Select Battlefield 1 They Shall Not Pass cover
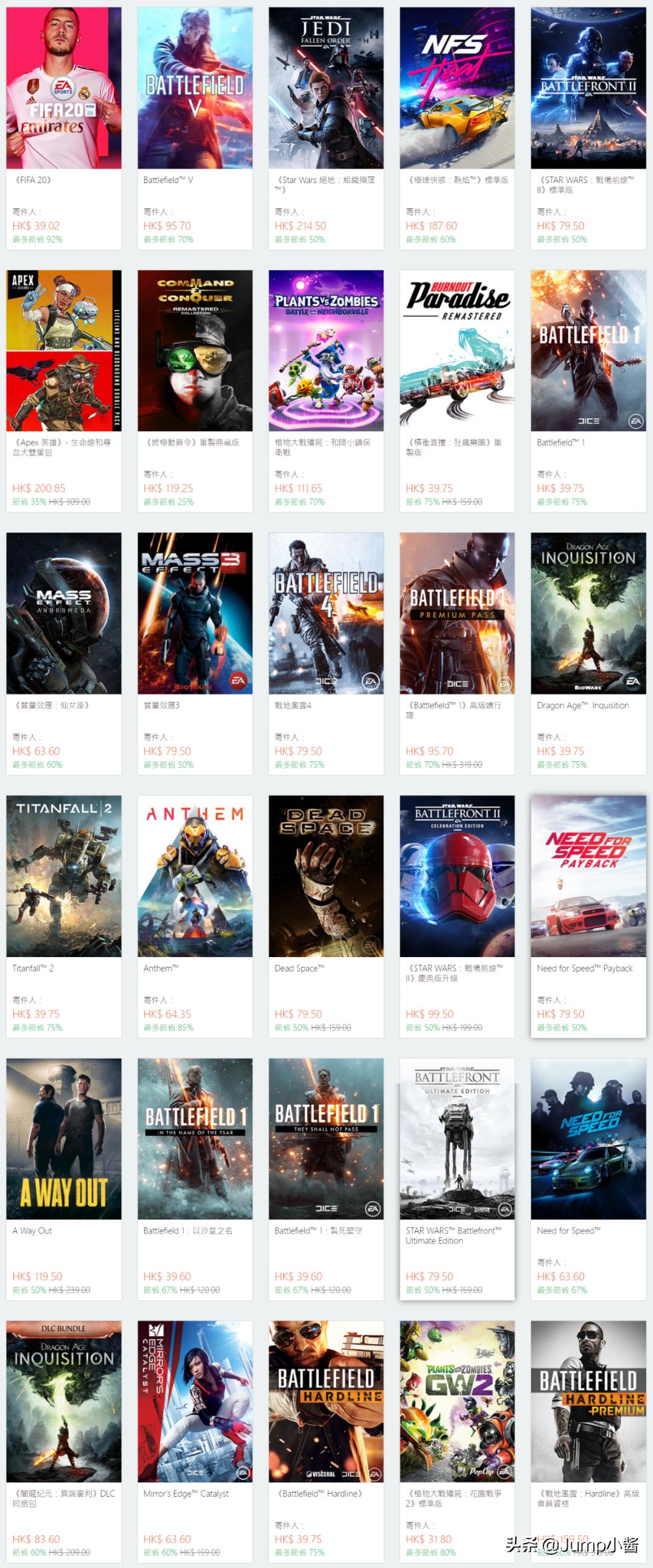 tap(326, 1139)
